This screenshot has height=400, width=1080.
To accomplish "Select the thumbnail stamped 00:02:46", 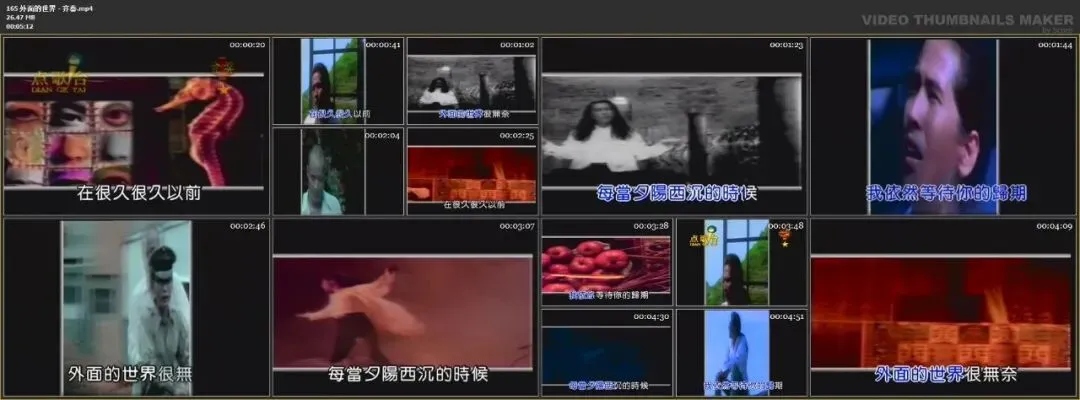I will click(x=136, y=307).
